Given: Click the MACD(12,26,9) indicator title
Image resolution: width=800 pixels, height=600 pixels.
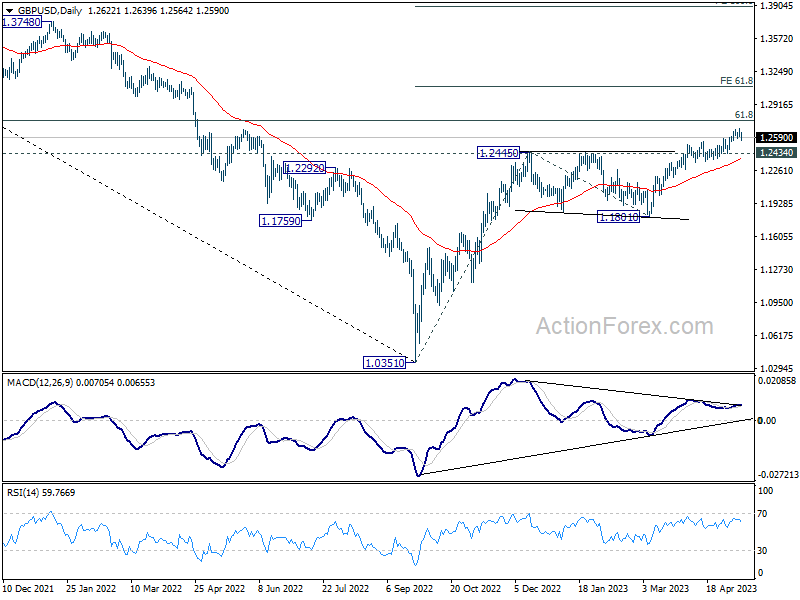Looking at the screenshot, I should 40,383.
